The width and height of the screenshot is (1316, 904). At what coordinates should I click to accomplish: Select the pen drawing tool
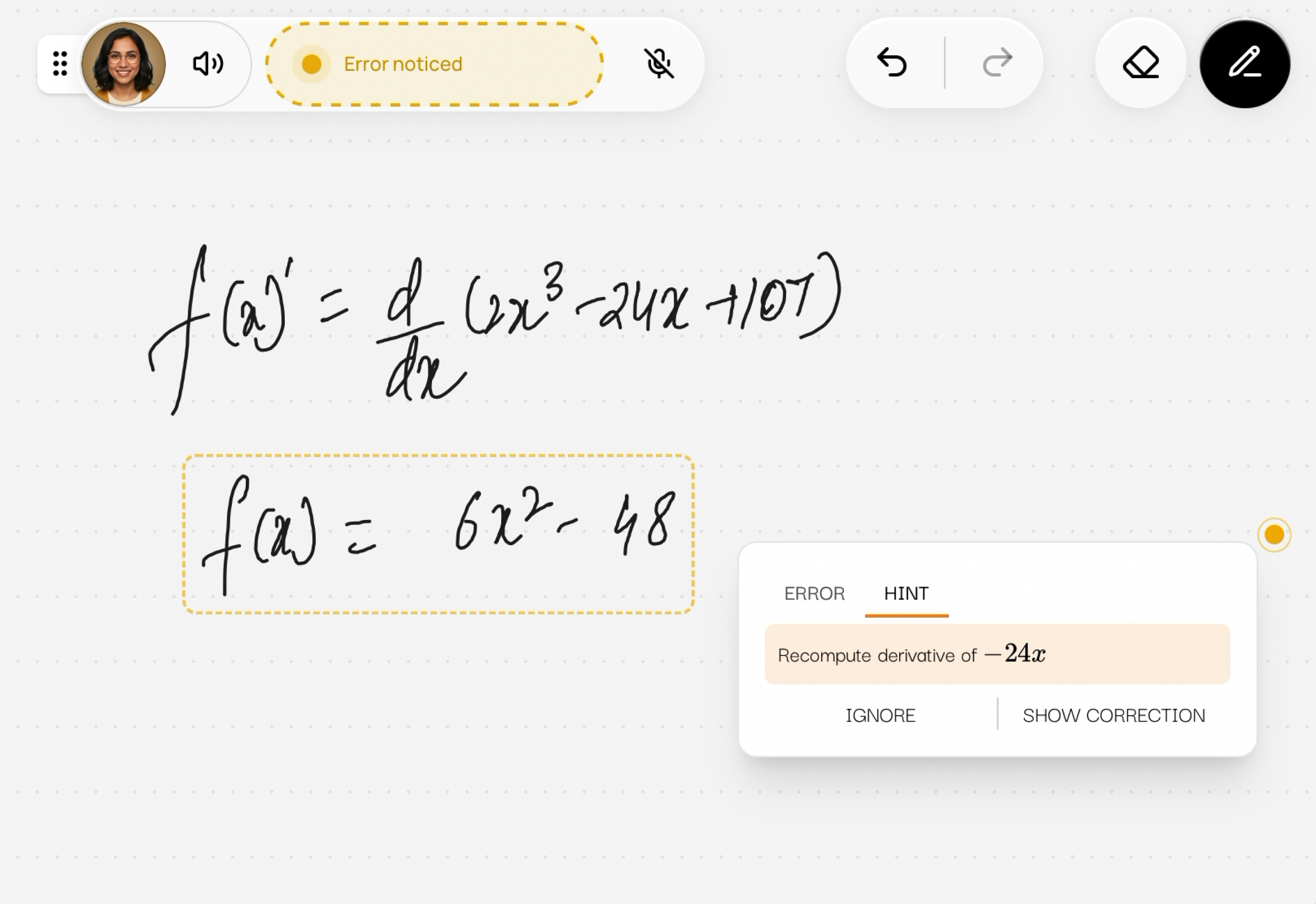tap(1244, 62)
